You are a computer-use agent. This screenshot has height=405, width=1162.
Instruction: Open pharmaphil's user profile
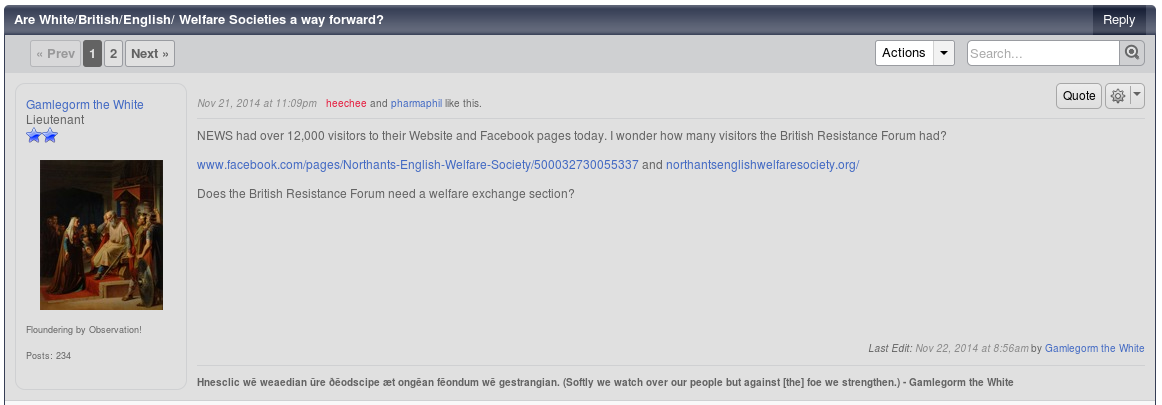click(x=416, y=104)
